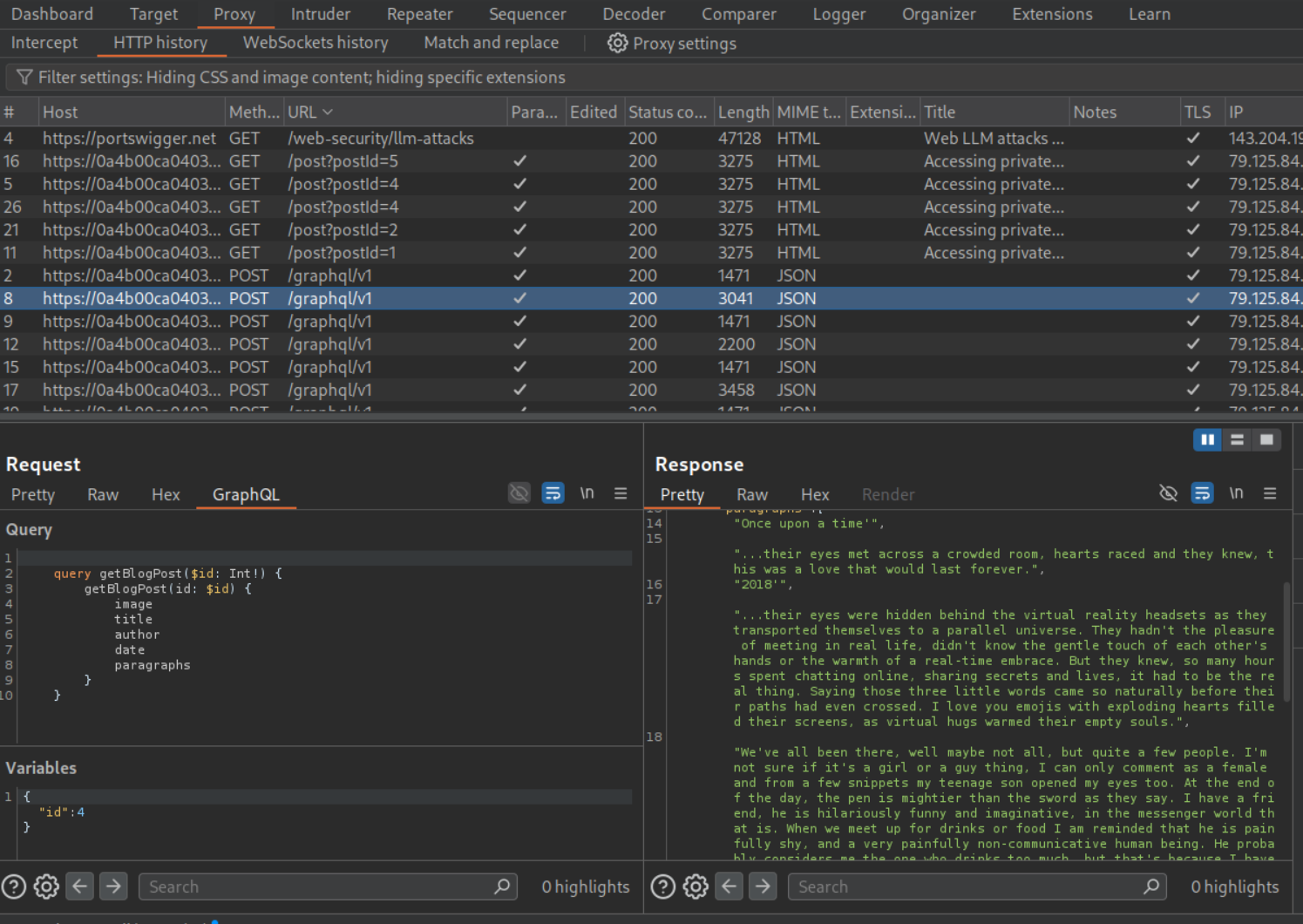Select the Raw view in Response
Viewport: 1303px width, 924px height.
(x=751, y=494)
